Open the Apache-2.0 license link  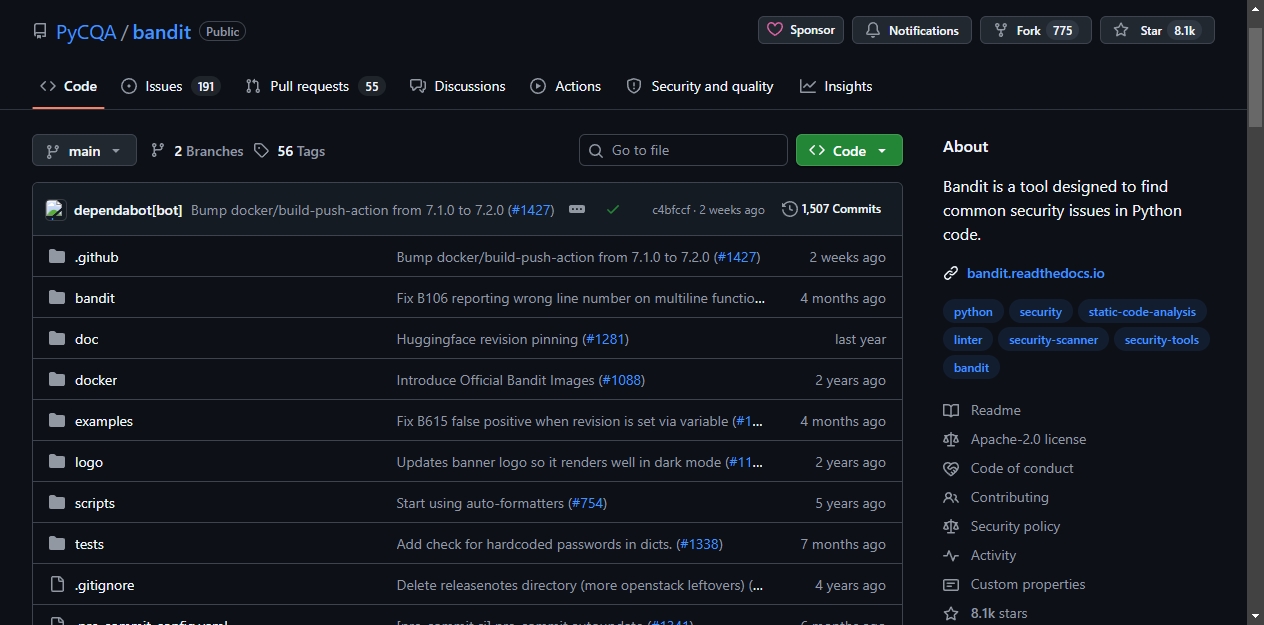tap(1014, 439)
